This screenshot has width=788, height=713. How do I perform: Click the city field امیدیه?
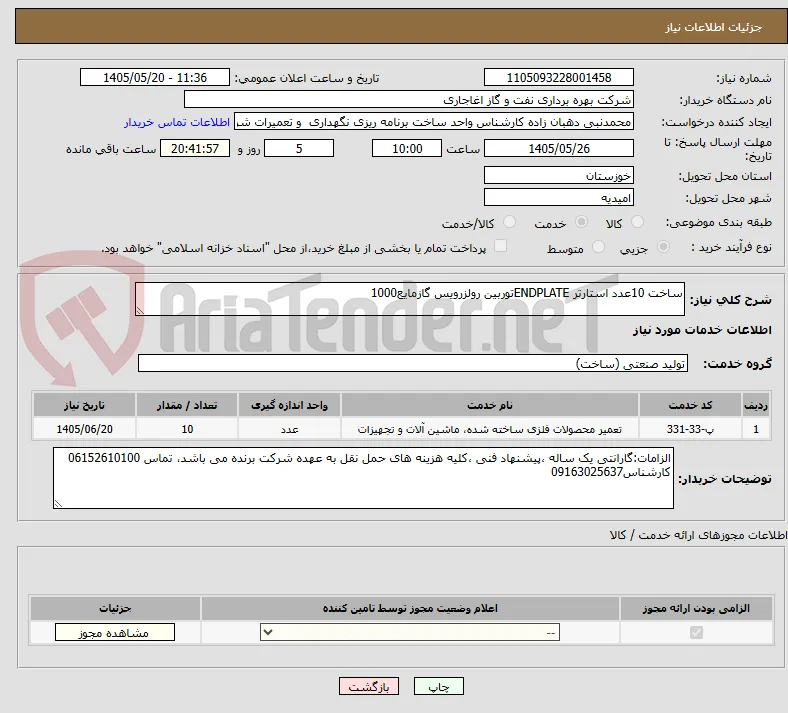point(558,197)
